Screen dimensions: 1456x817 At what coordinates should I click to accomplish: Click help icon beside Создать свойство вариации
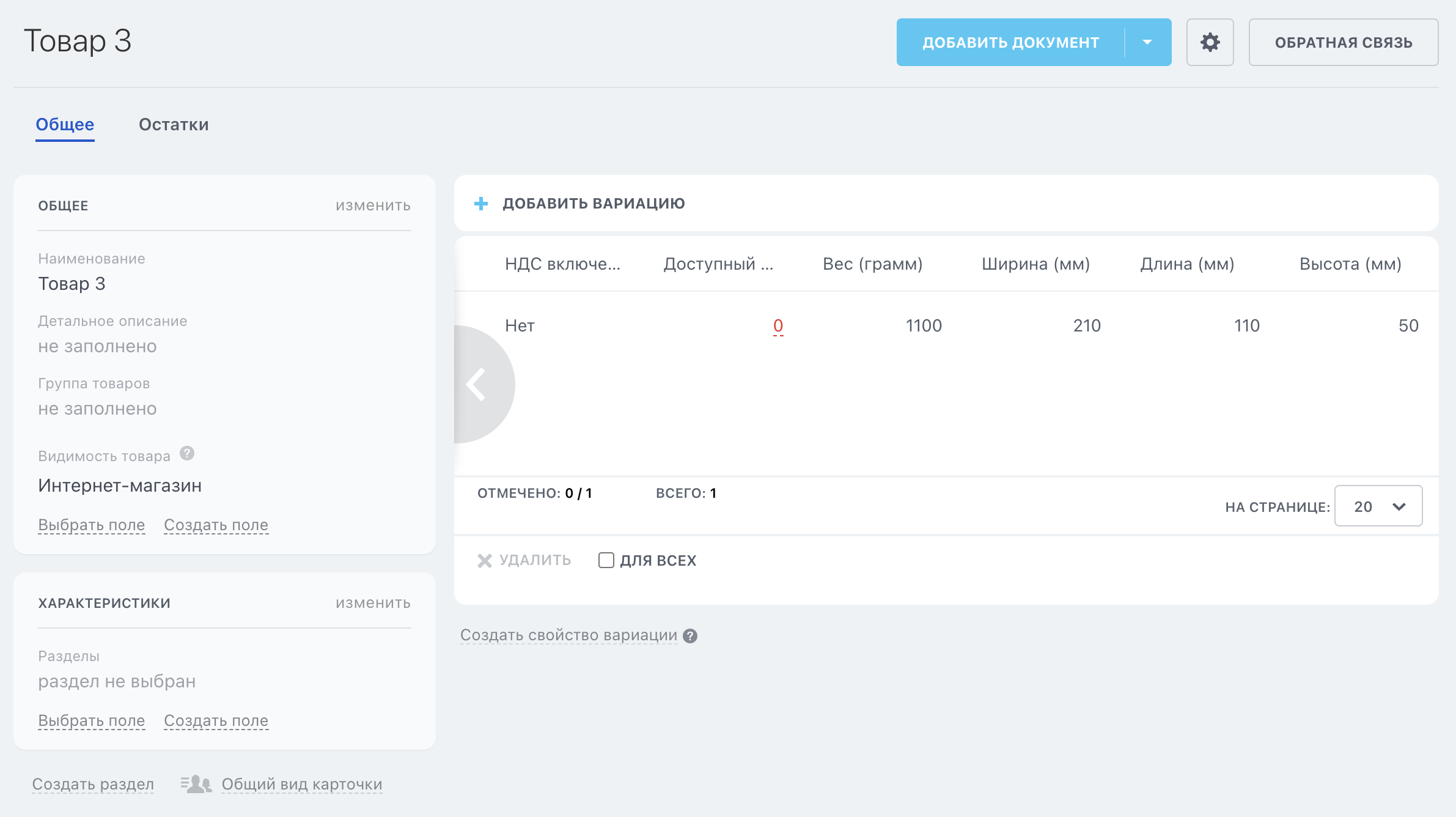(x=690, y=636)
